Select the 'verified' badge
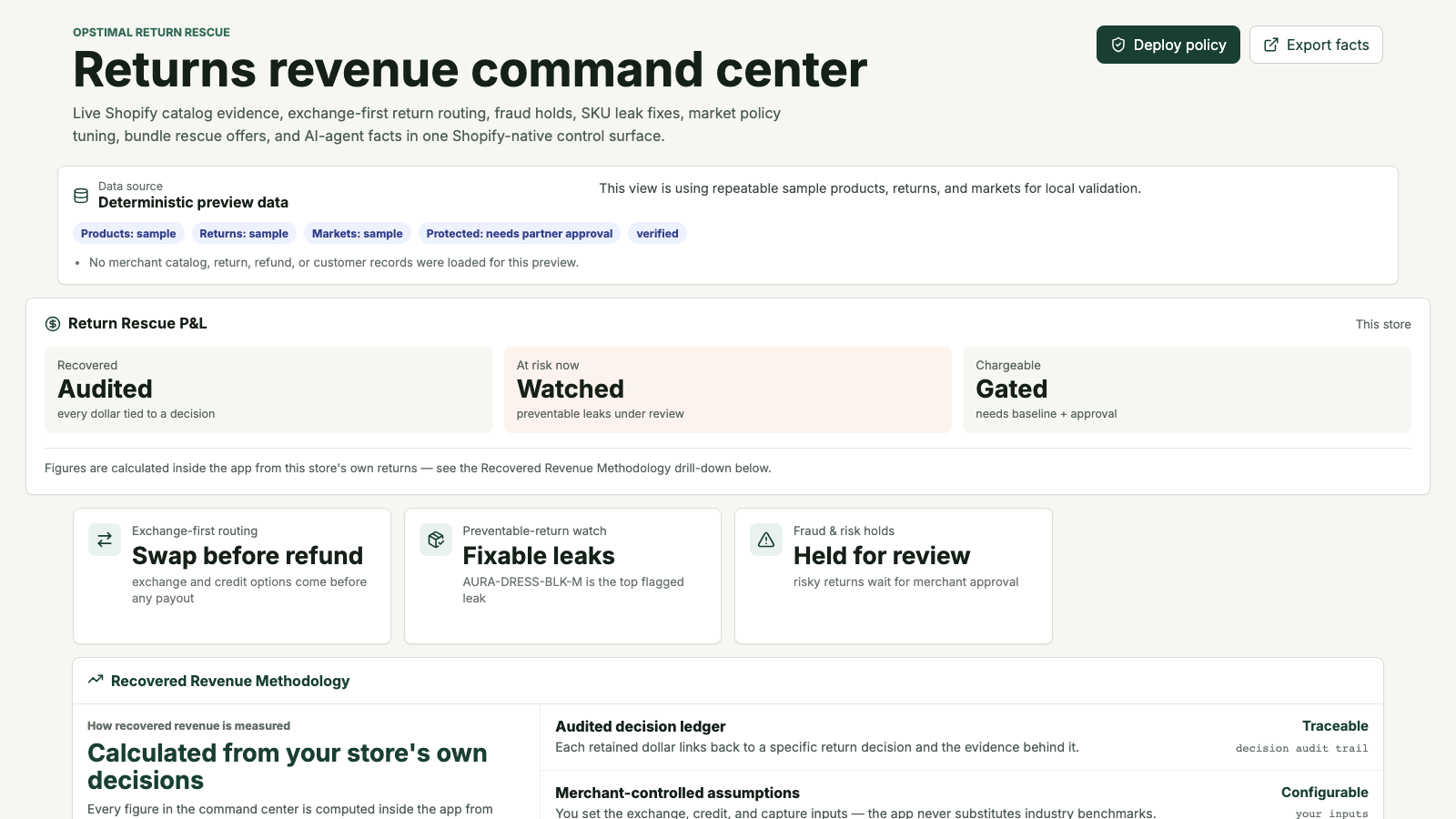Image resolution: width=1456 pixels, height=819 pixels. point(658,234)
